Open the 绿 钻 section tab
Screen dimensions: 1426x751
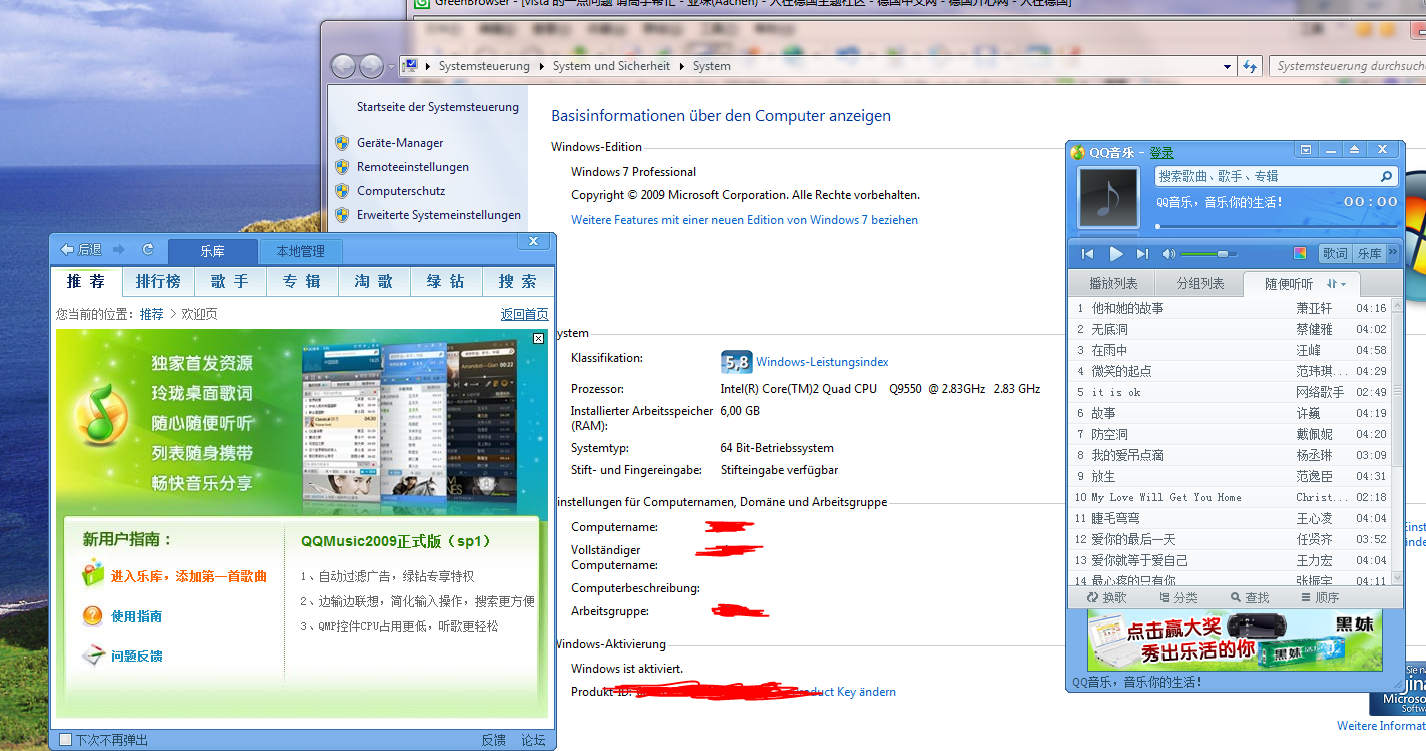(x=446, y=282)
